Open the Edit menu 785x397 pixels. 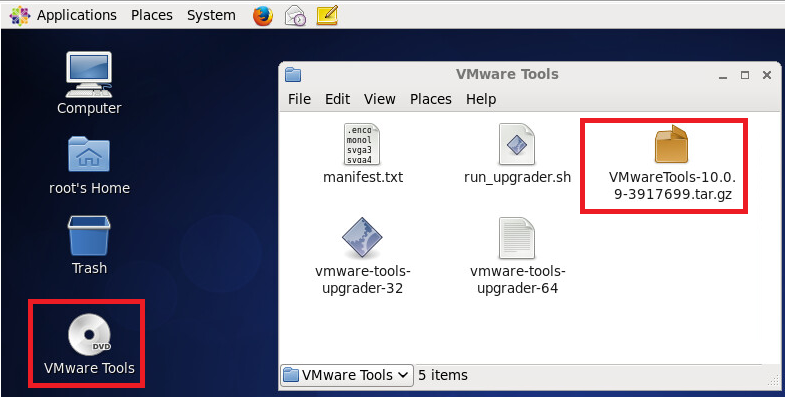click(x=337, y=99)
